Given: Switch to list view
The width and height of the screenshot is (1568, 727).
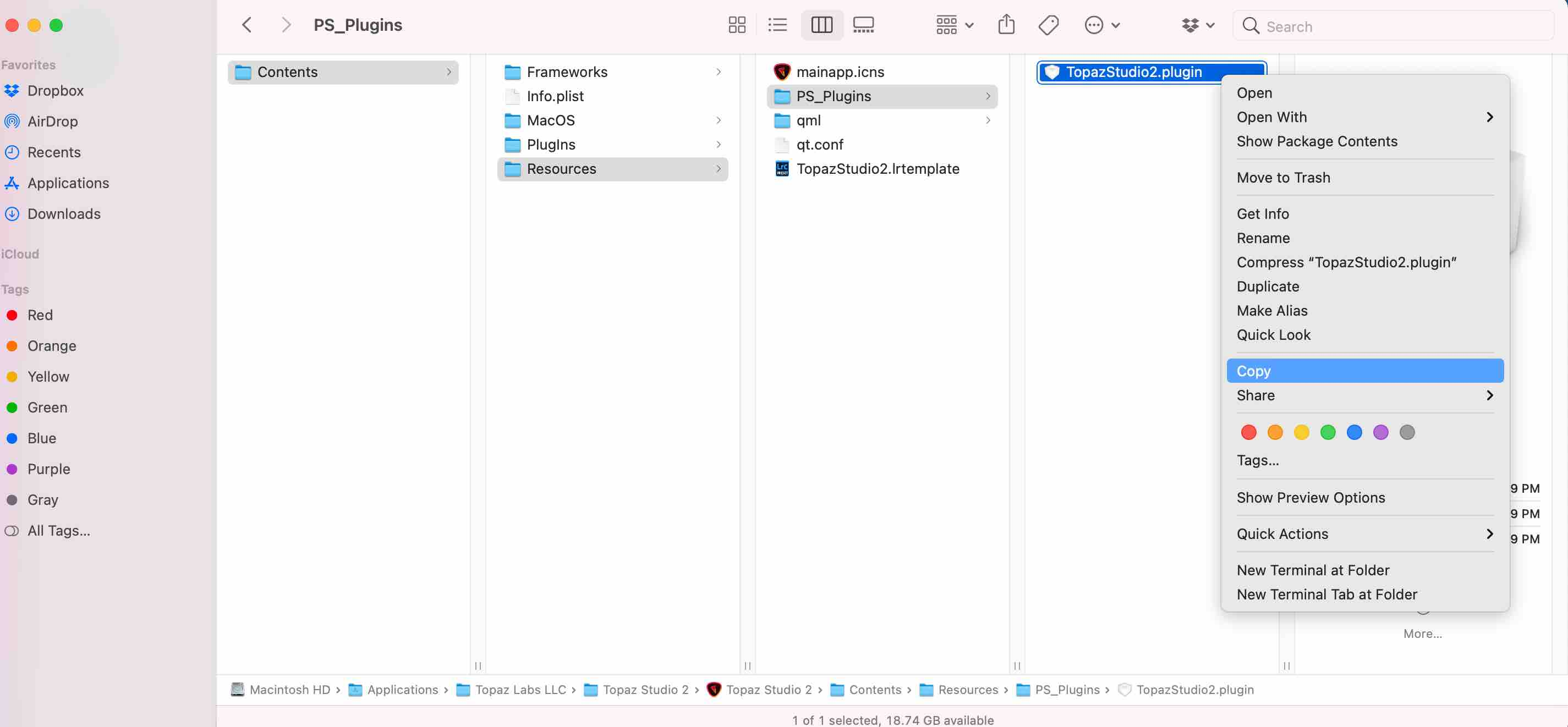Looking at the screenshot, I should [x=777, y=25].
